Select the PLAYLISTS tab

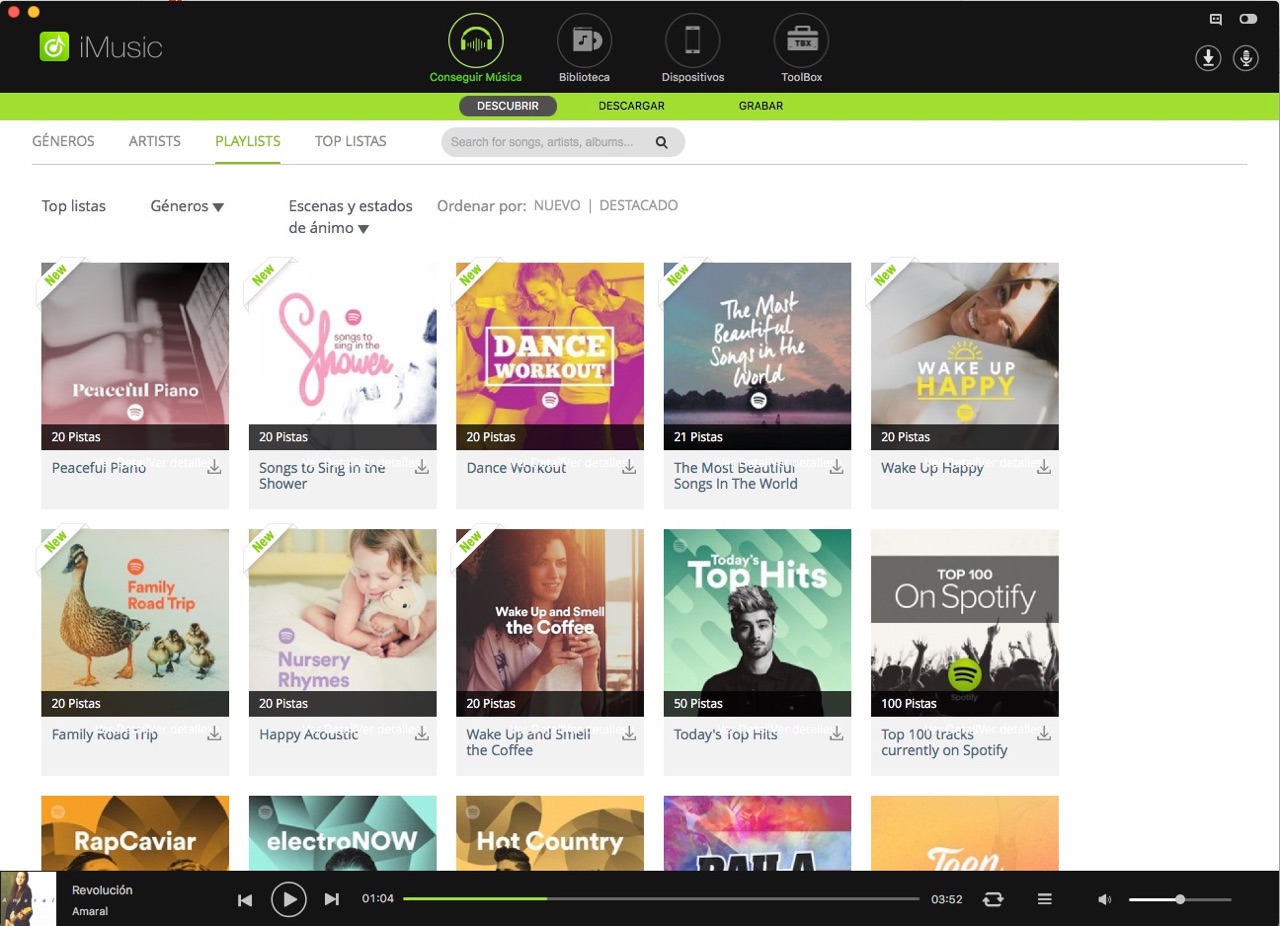click(248, 141)
